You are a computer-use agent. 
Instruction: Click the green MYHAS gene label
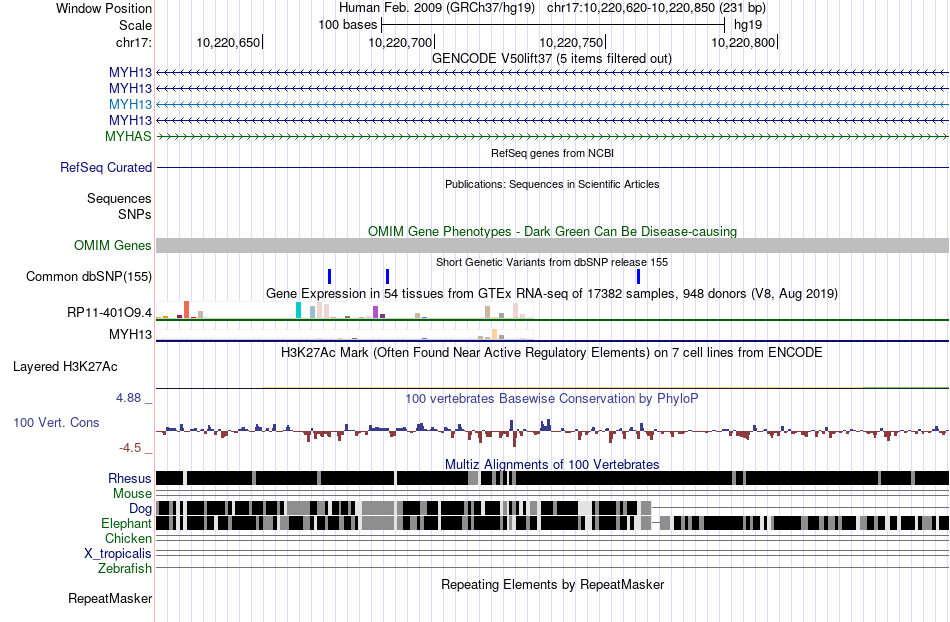[x=128, y=136]
